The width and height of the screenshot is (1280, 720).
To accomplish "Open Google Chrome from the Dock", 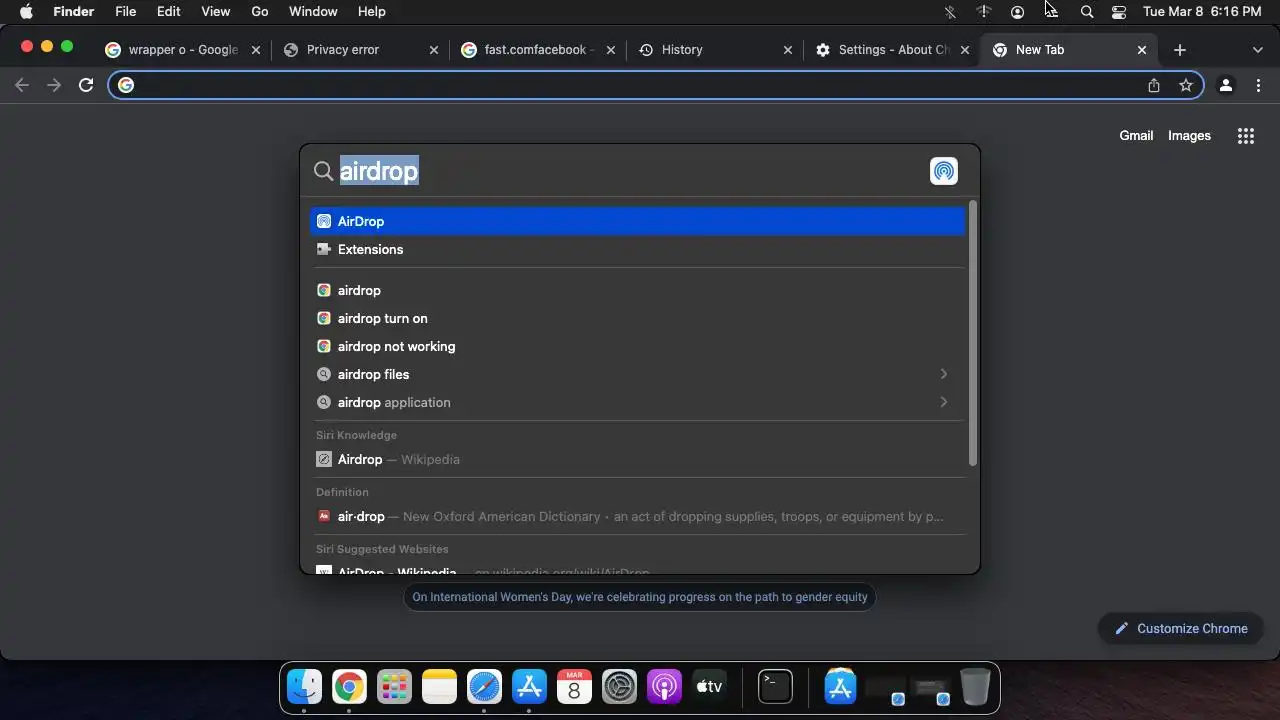I will pos(349,687).
